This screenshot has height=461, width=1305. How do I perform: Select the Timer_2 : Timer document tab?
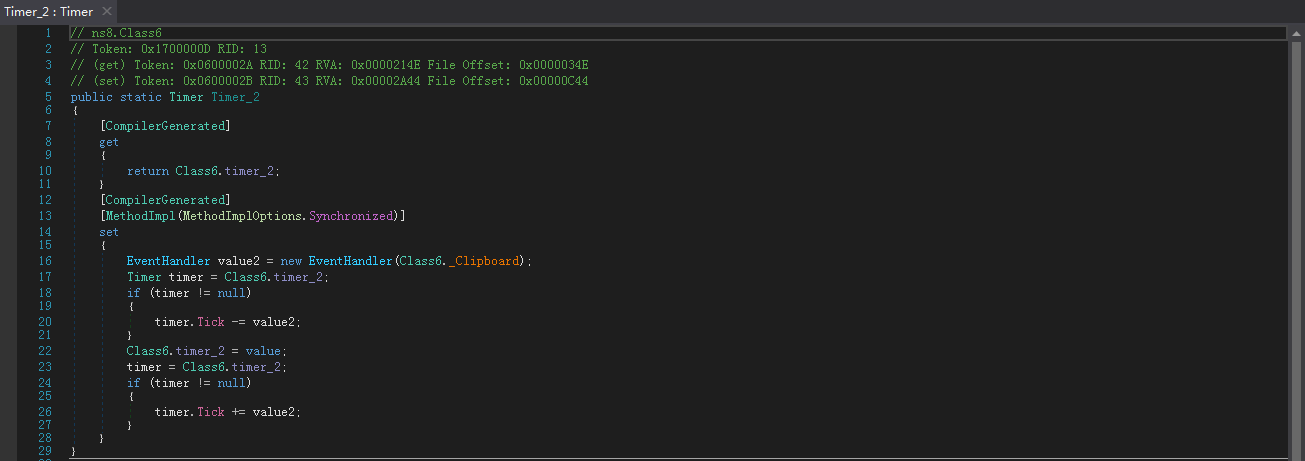[x=48, y=11]
